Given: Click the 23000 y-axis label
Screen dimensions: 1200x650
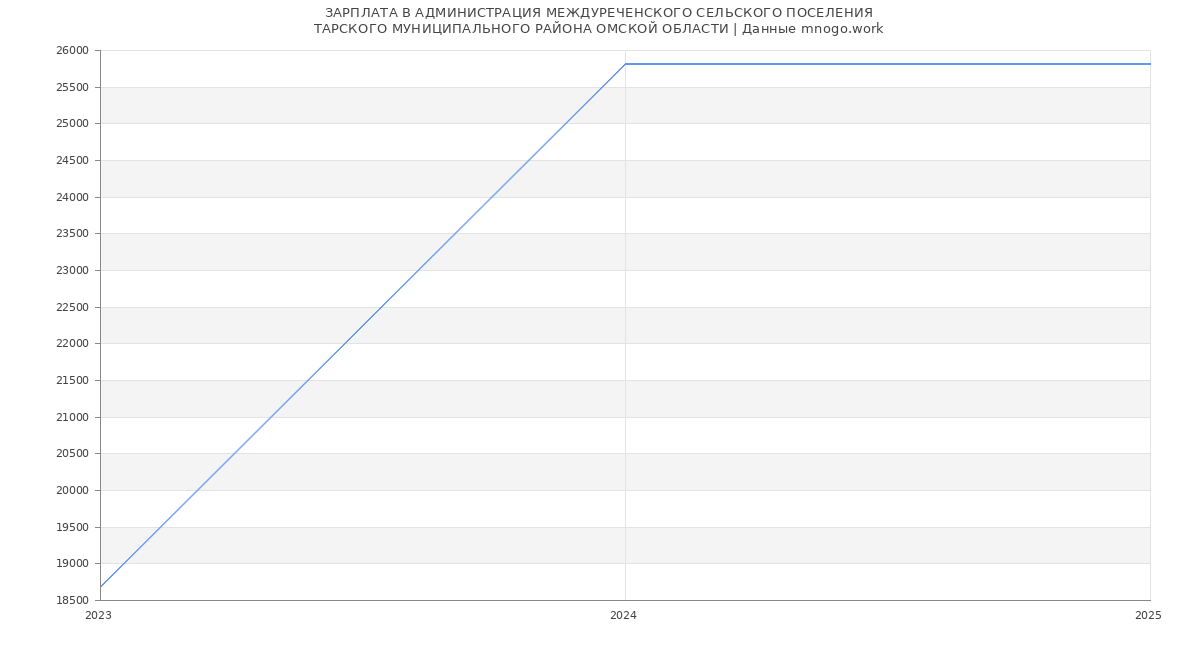Looking at the screenshot, I should coord(72,271).
